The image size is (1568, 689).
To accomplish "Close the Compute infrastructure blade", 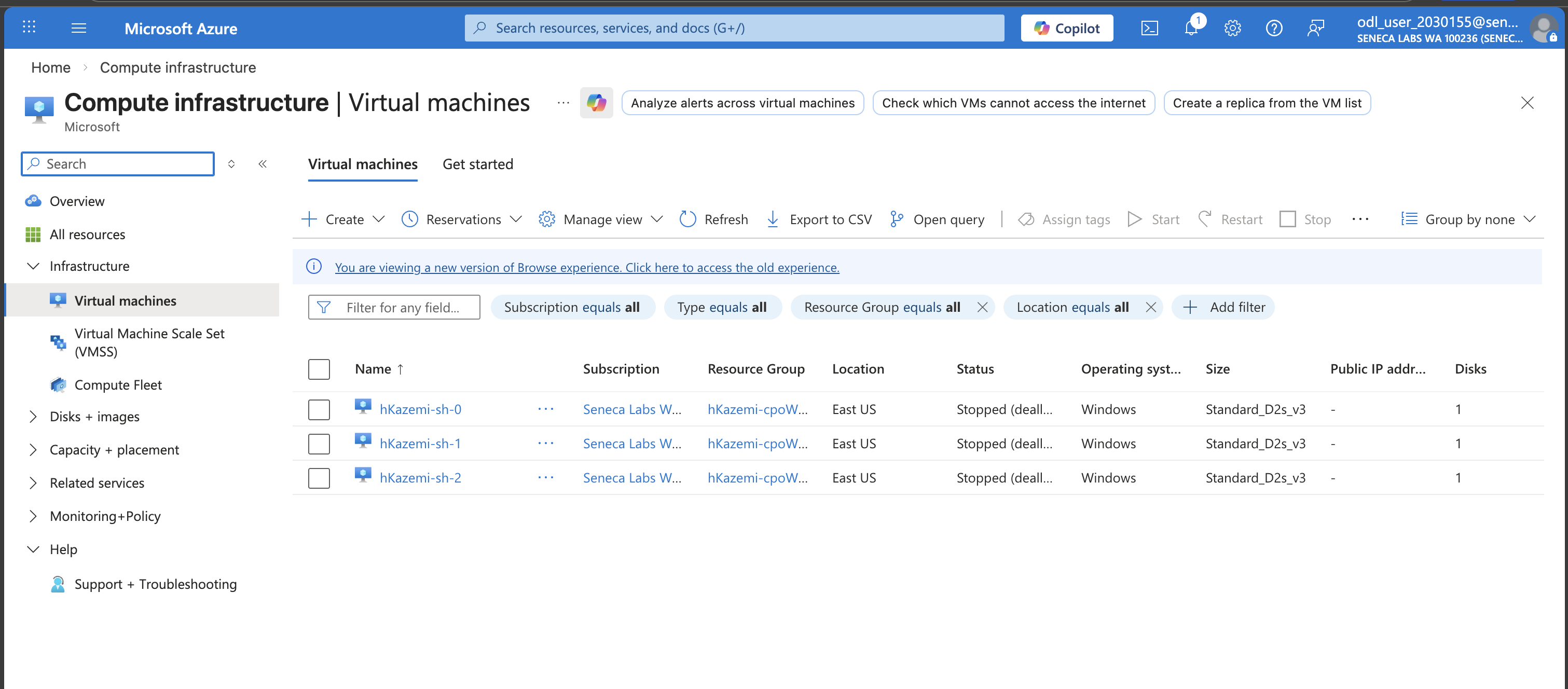I will click(1527, 103).
